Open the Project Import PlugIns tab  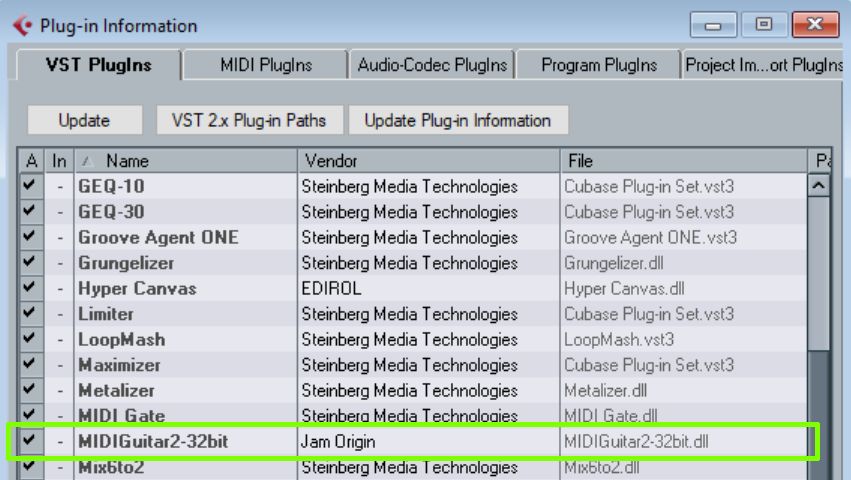coord(764,65)
